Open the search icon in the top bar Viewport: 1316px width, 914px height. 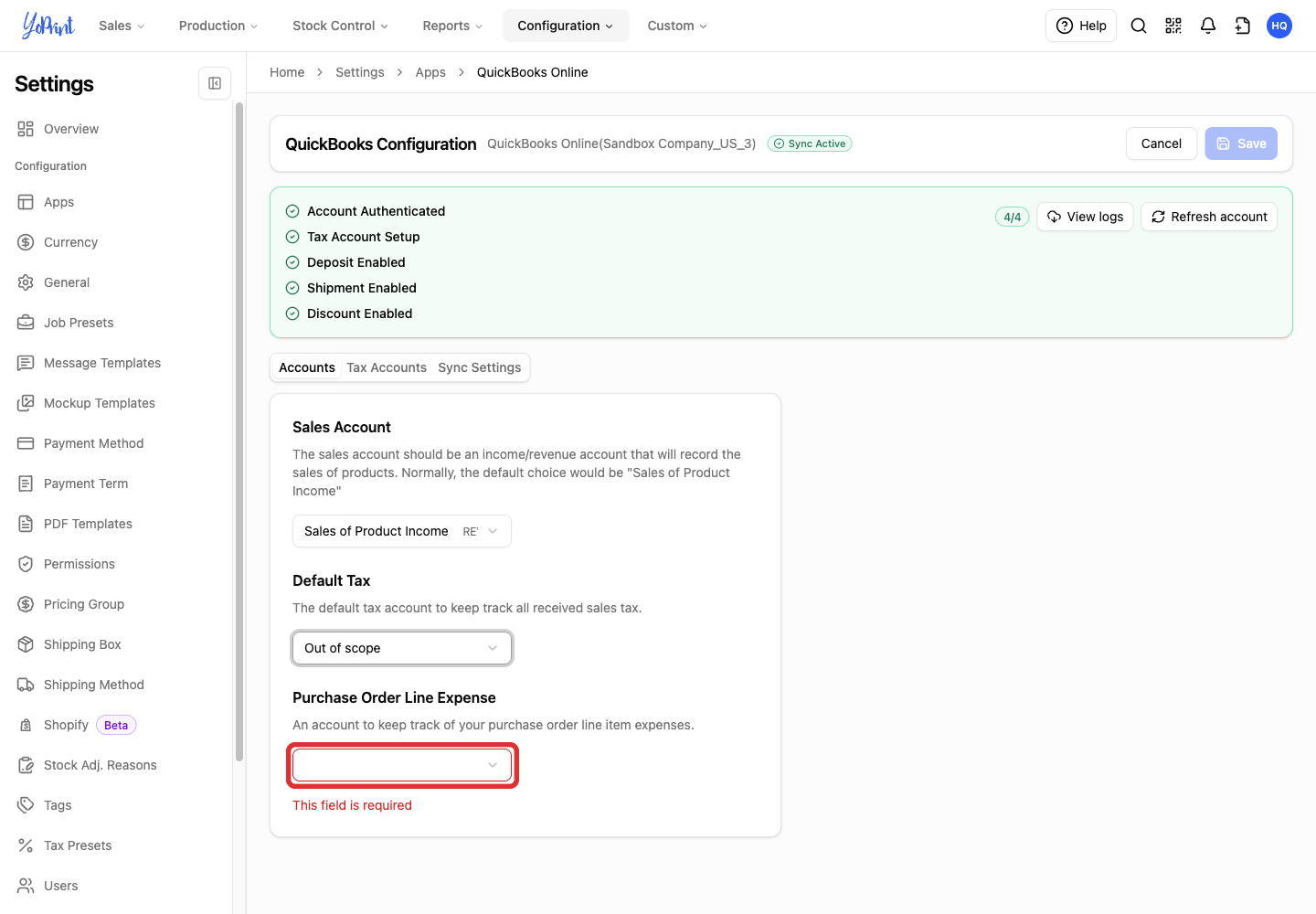coord(1139,26)
